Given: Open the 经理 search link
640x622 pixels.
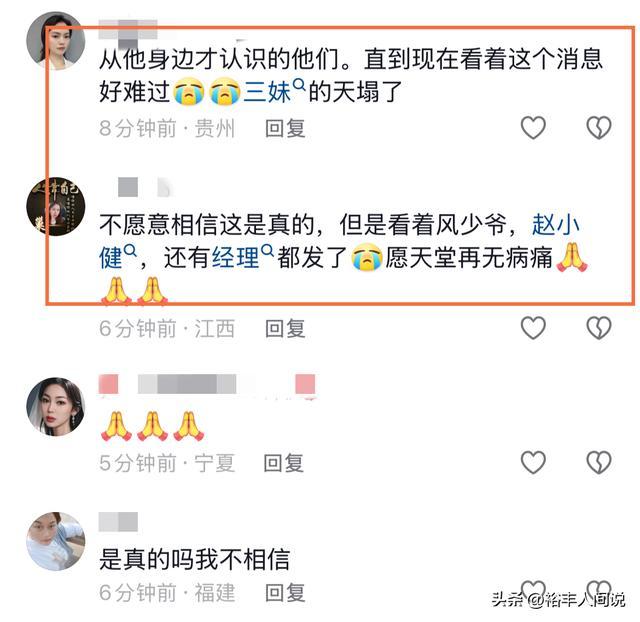Looking at the screenshot, I should coord(236,258).
